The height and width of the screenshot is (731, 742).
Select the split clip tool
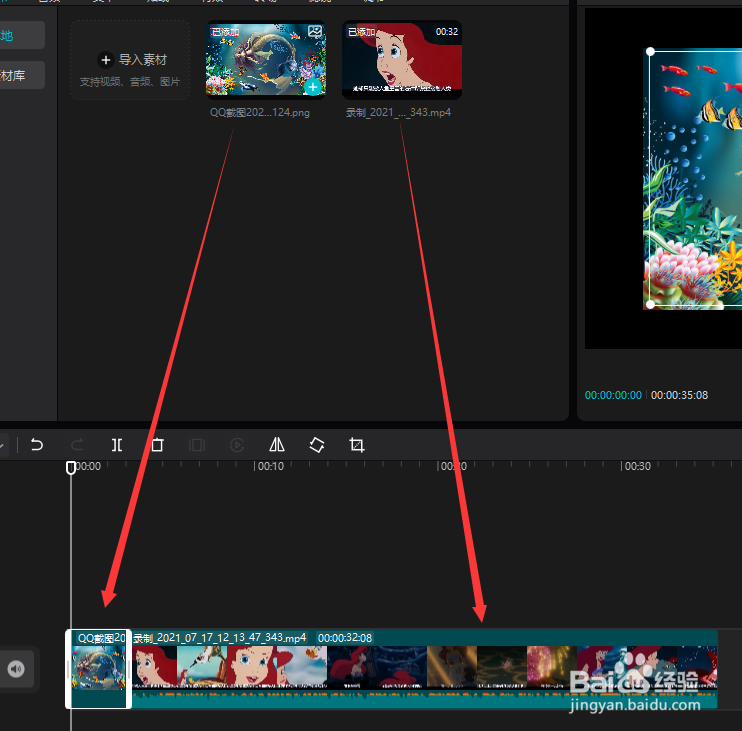117,445
